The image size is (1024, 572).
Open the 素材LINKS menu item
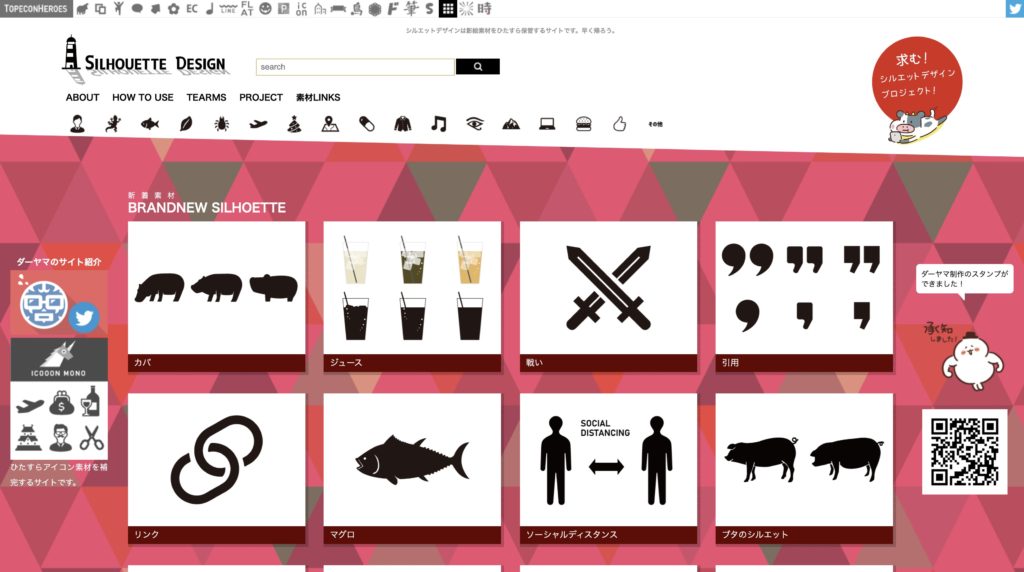point(318,97)
